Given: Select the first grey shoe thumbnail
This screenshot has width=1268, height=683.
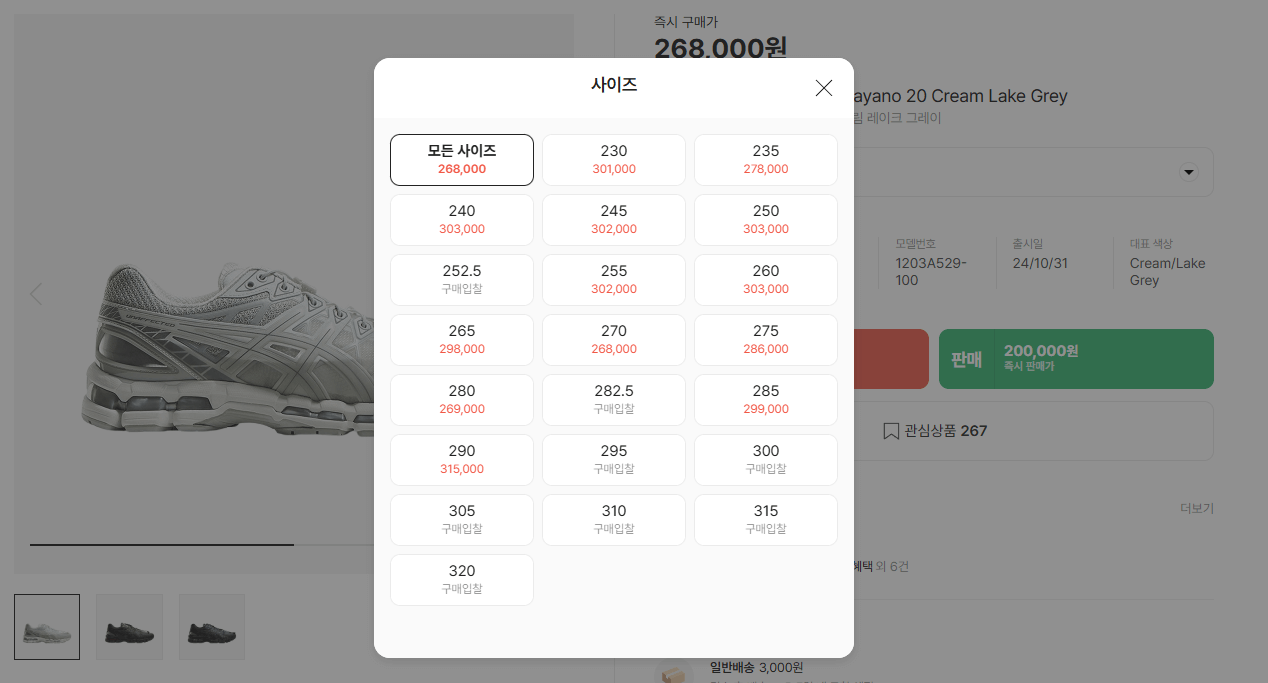Looking at the screenshot, I should 47,627.
